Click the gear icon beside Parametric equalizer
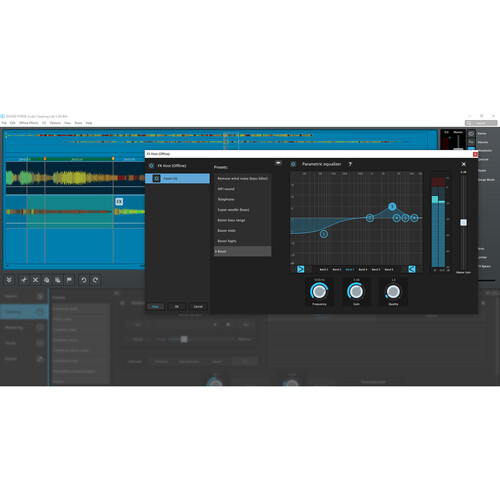This screenshot has height=500, width=500. [293, 164]
